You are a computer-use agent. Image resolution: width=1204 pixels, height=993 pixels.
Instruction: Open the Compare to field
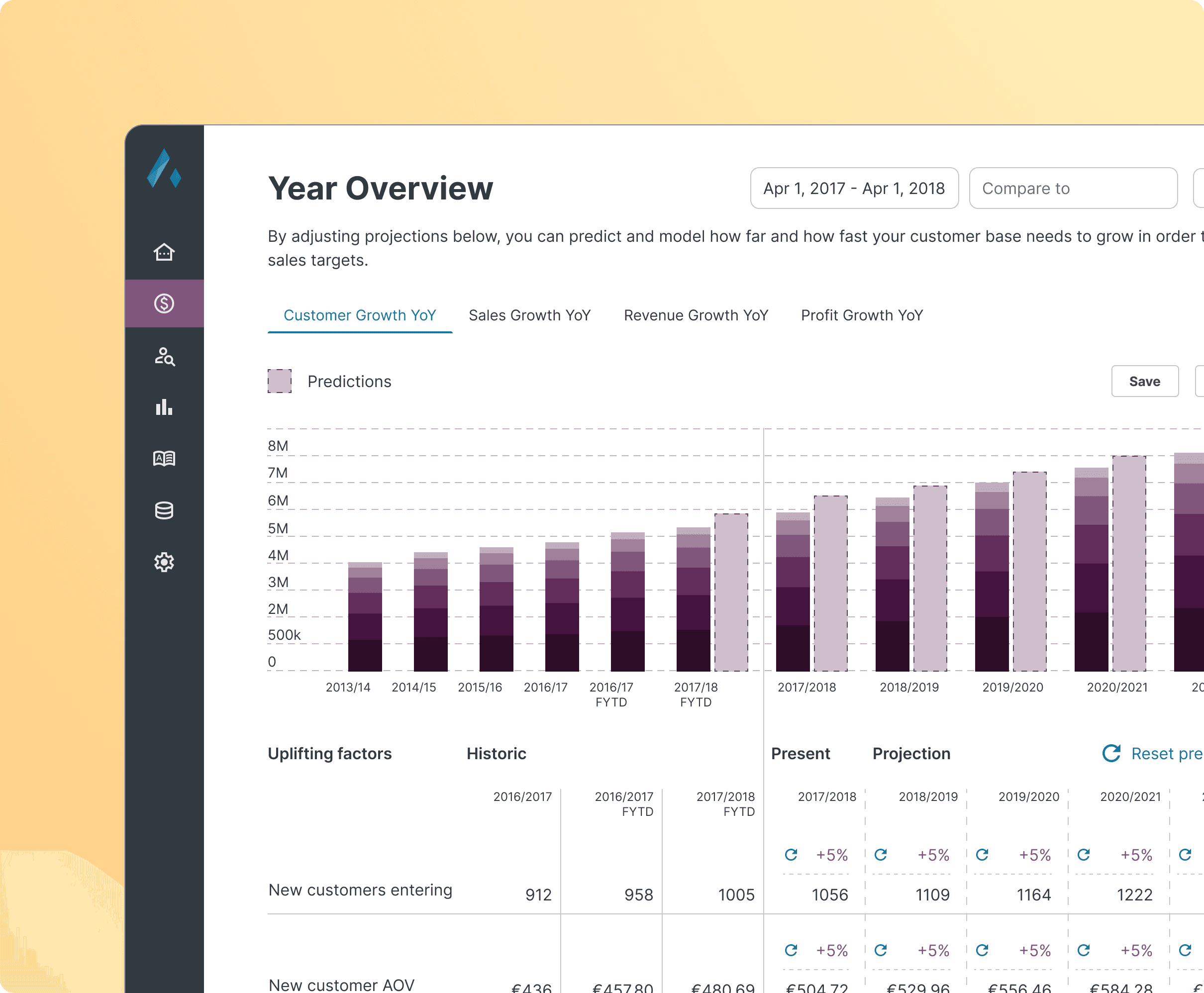(x=1073, y=188)
